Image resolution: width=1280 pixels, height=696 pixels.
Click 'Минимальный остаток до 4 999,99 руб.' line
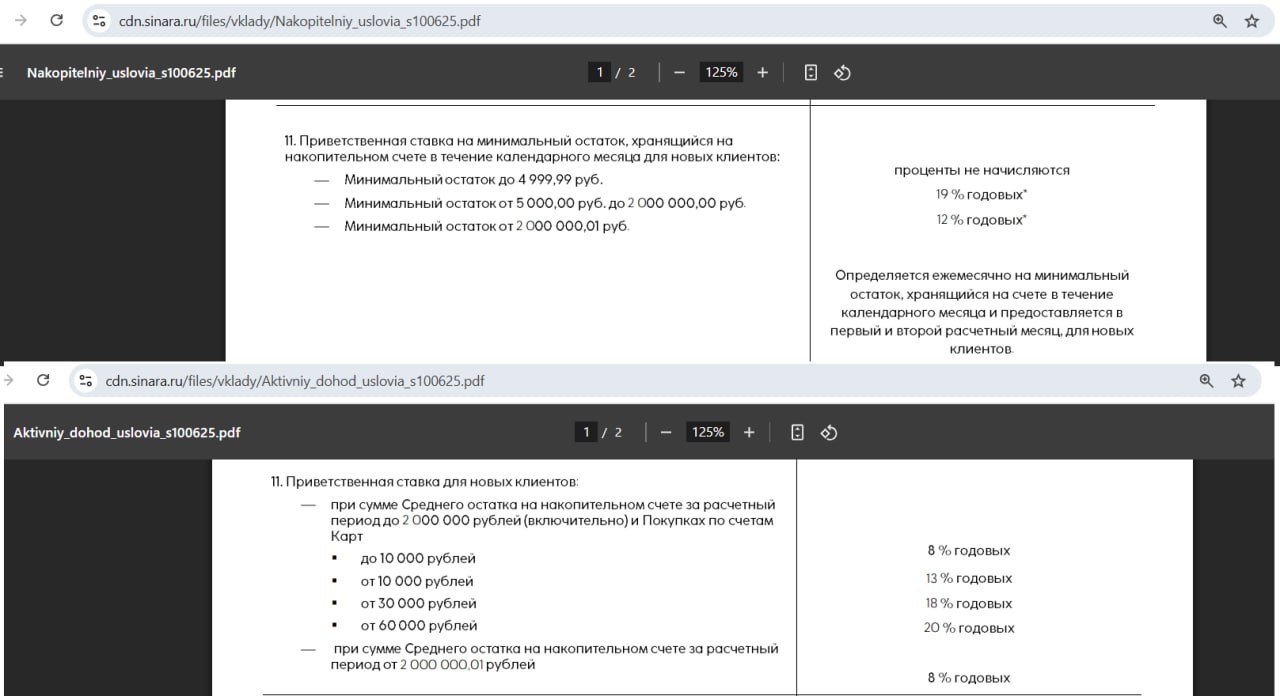(x=474, y=180)
